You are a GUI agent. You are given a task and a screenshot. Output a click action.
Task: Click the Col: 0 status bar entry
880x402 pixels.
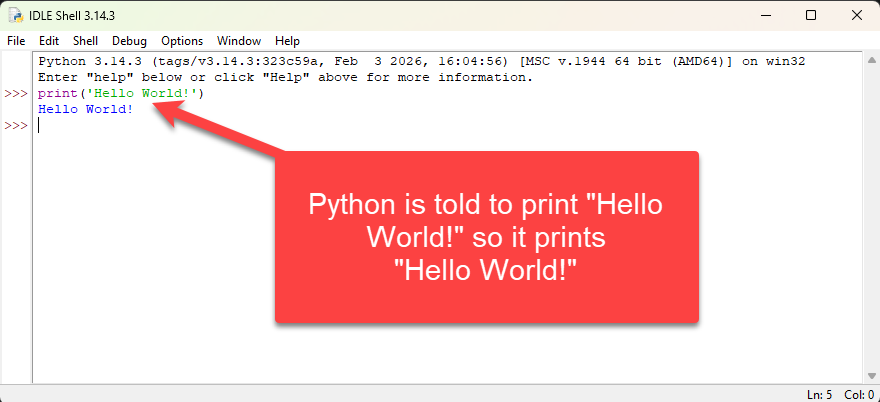tap(859, 395)
